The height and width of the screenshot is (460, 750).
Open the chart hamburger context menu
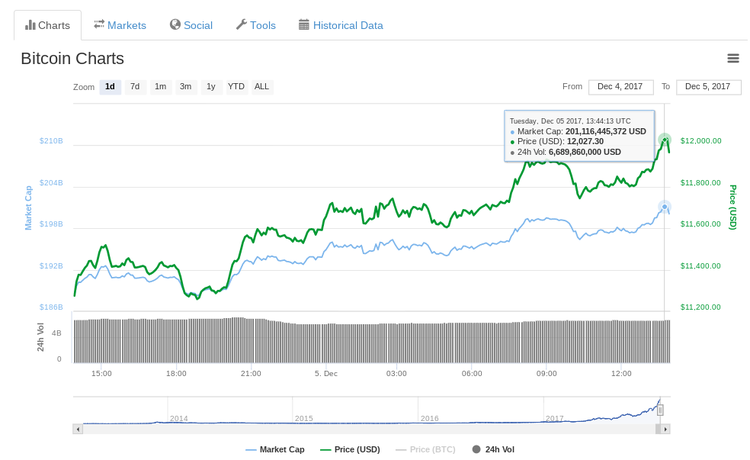click(733, 58)
